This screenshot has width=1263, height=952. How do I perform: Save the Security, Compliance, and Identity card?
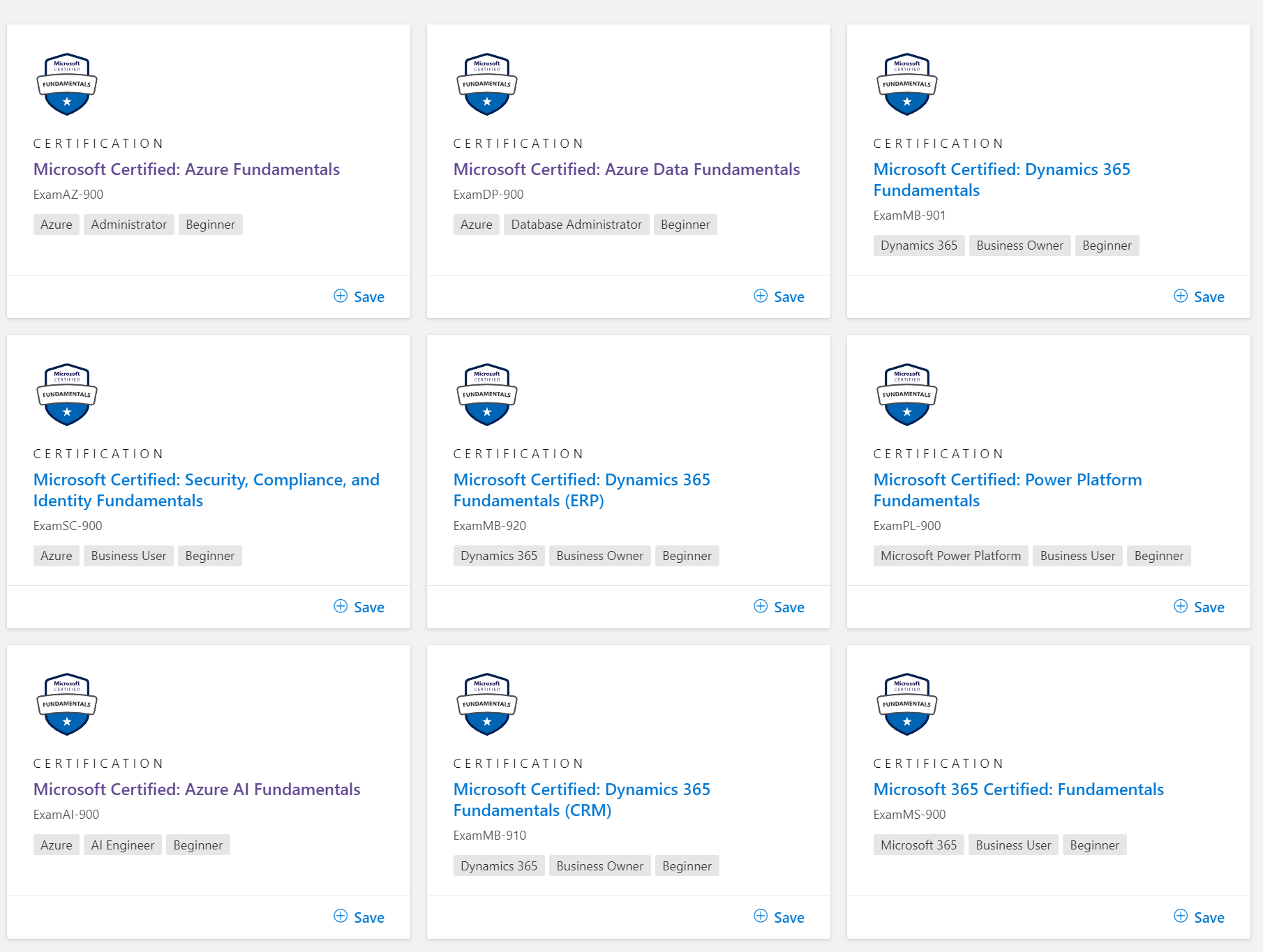point(359,607)
